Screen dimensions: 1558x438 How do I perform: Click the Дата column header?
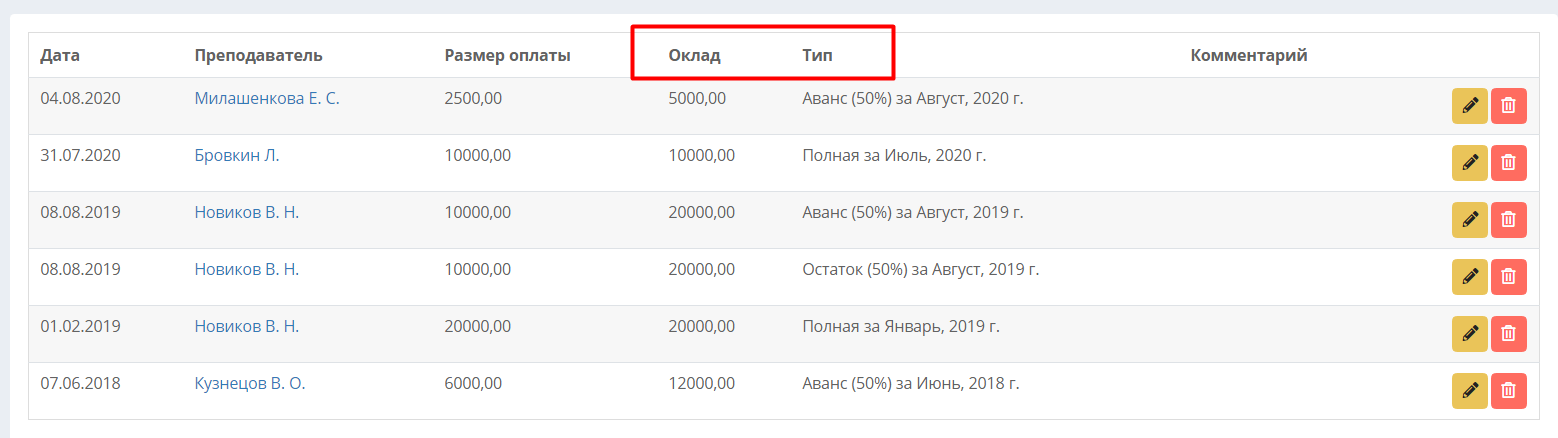coord(60,55)
